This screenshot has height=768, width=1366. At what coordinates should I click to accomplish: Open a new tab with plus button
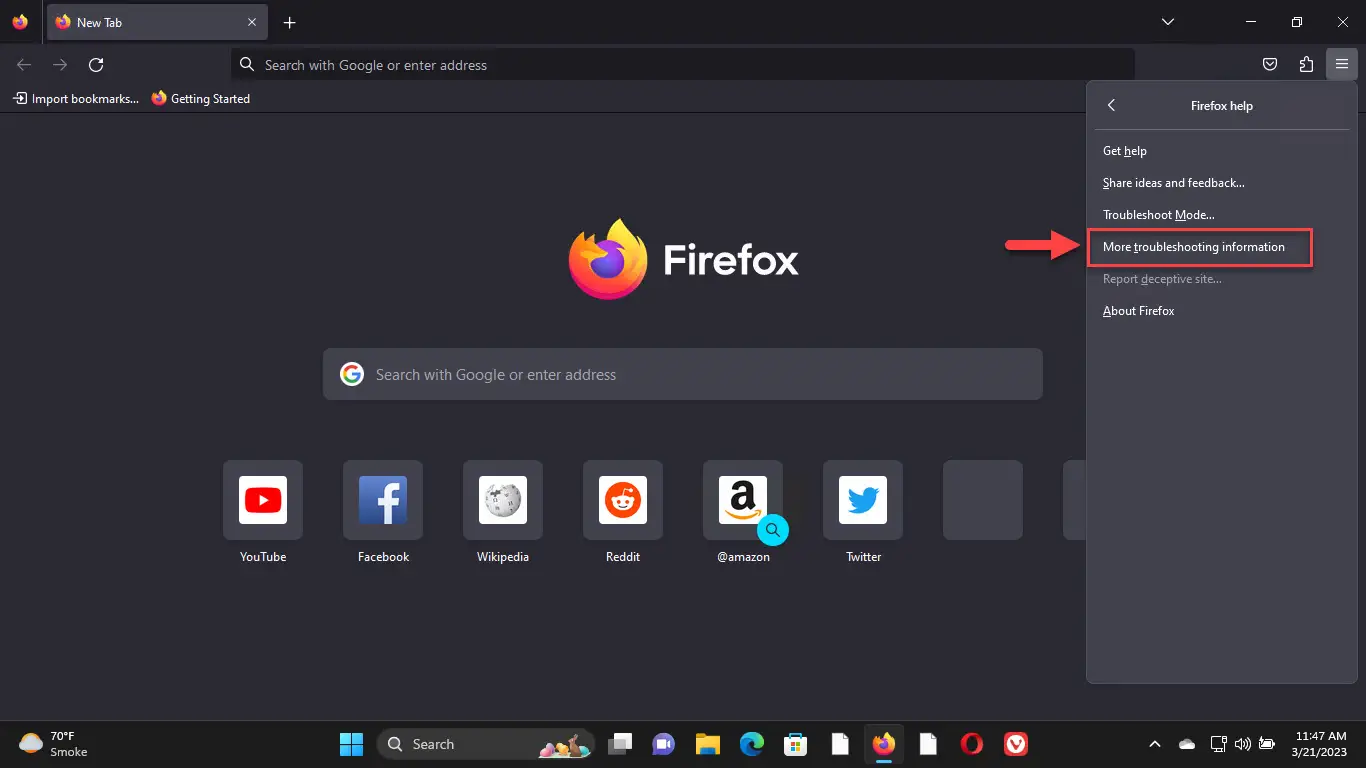pyautogui.click(x=289, y=22)
